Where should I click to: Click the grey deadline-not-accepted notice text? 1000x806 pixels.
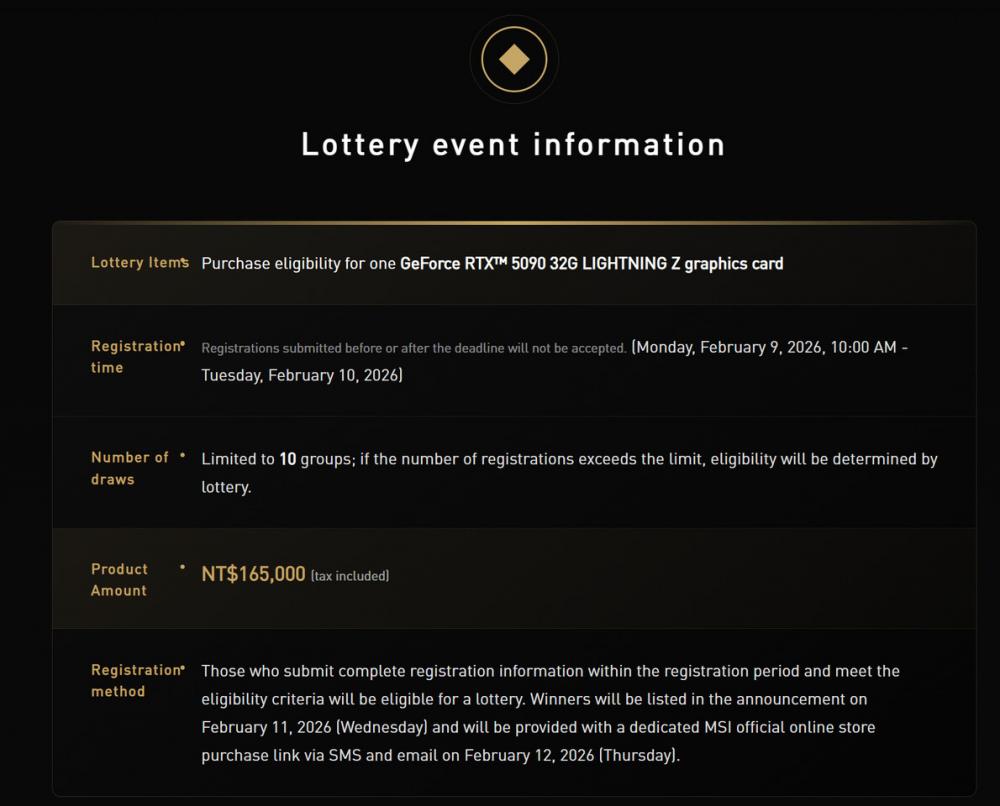click(414, 348)
